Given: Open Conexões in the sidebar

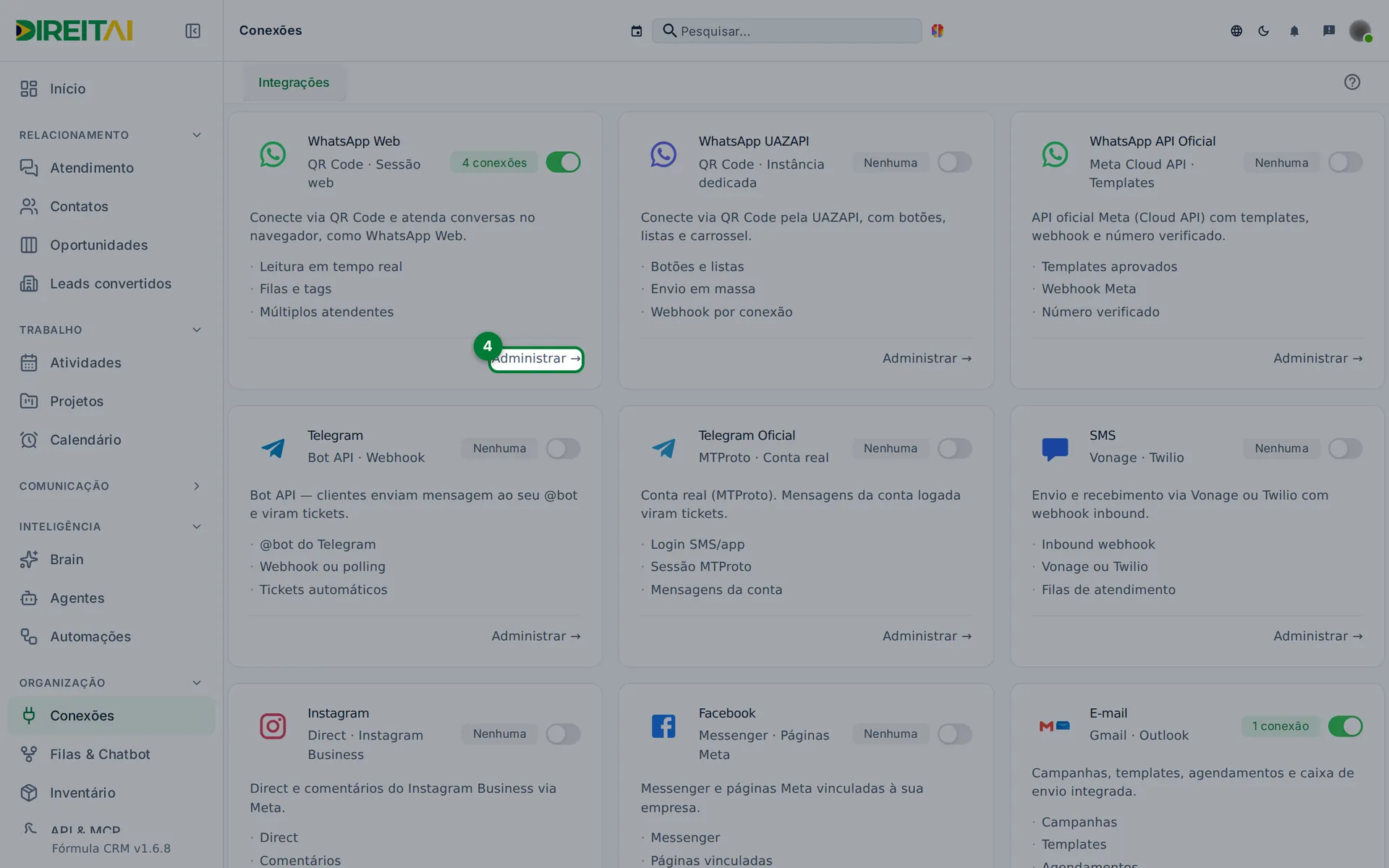Looking at the screenshot, I should tap(111, 715).
